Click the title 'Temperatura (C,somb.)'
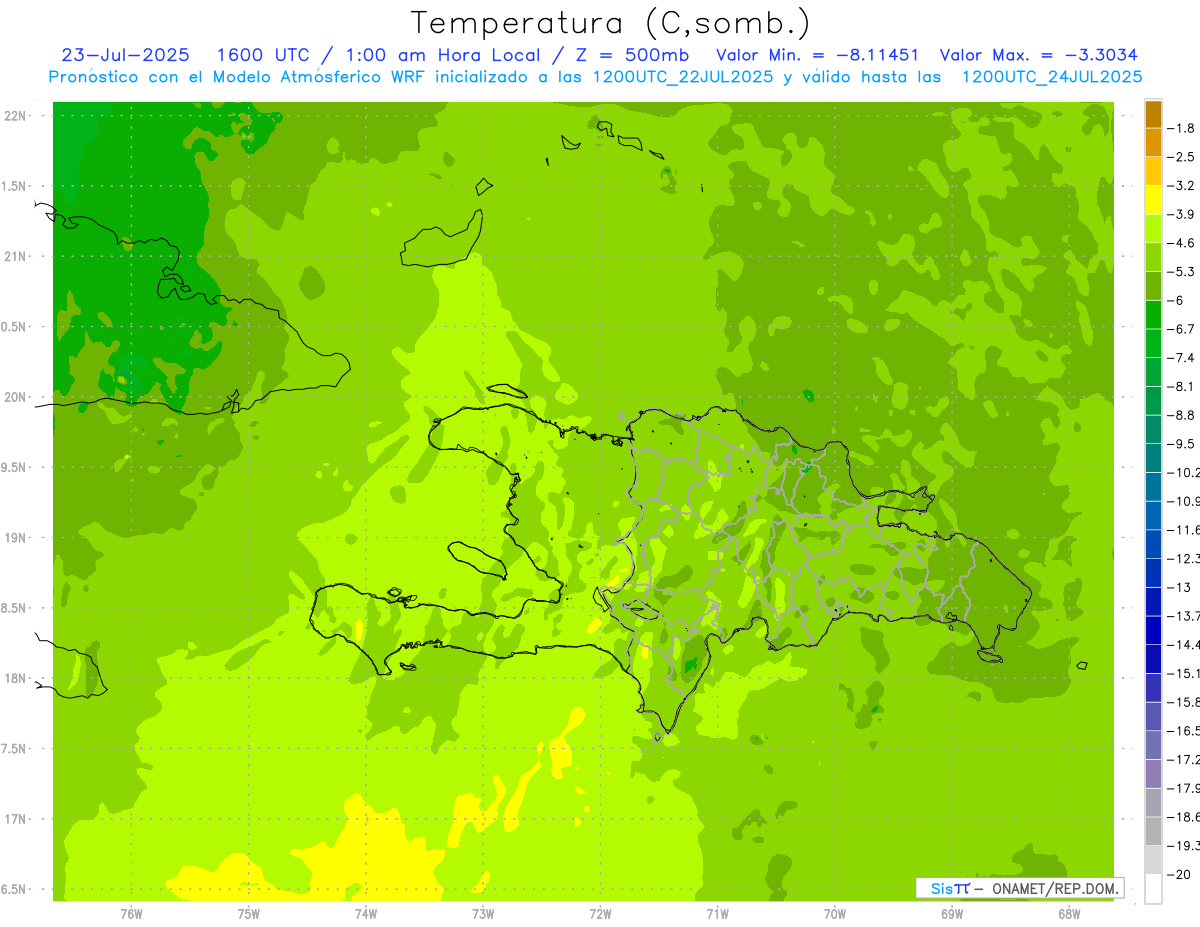The height and width of the screenshot is (927, 1200). click(x=611, y=23)
